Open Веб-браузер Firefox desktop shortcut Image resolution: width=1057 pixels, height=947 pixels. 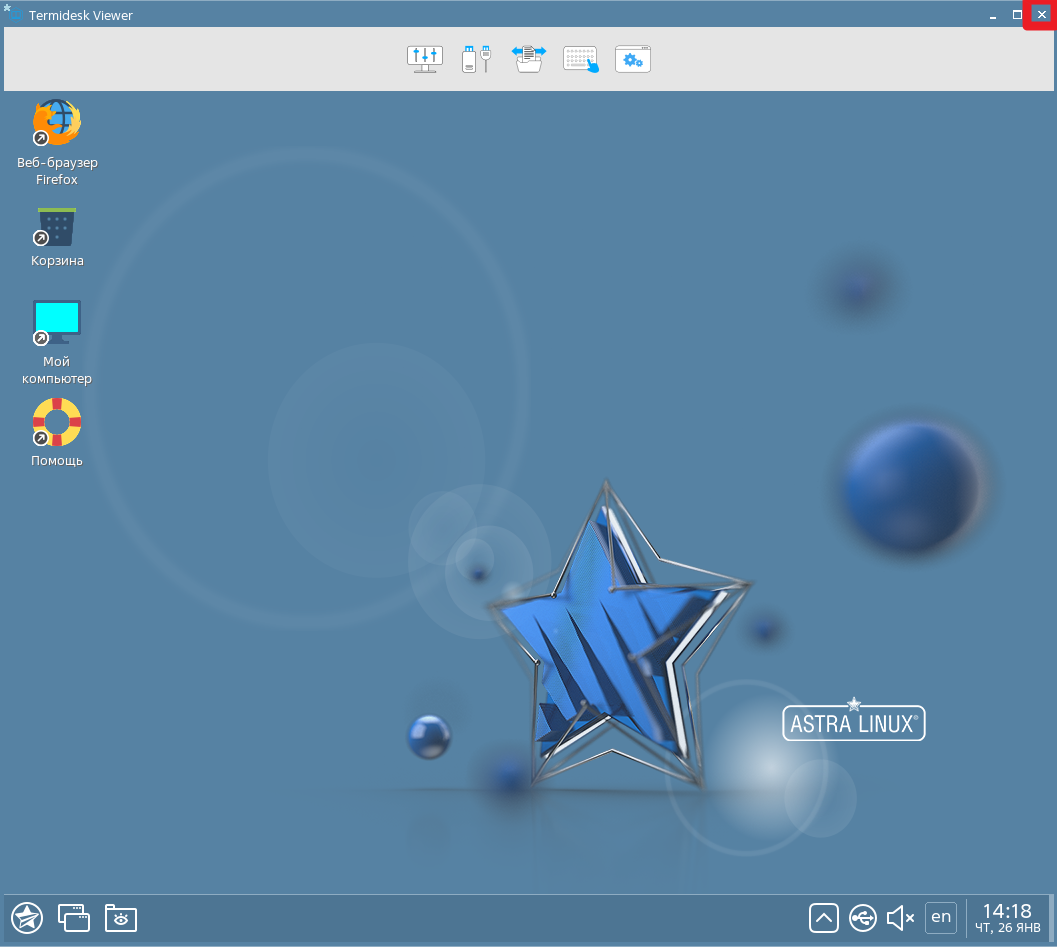(57, 124)
